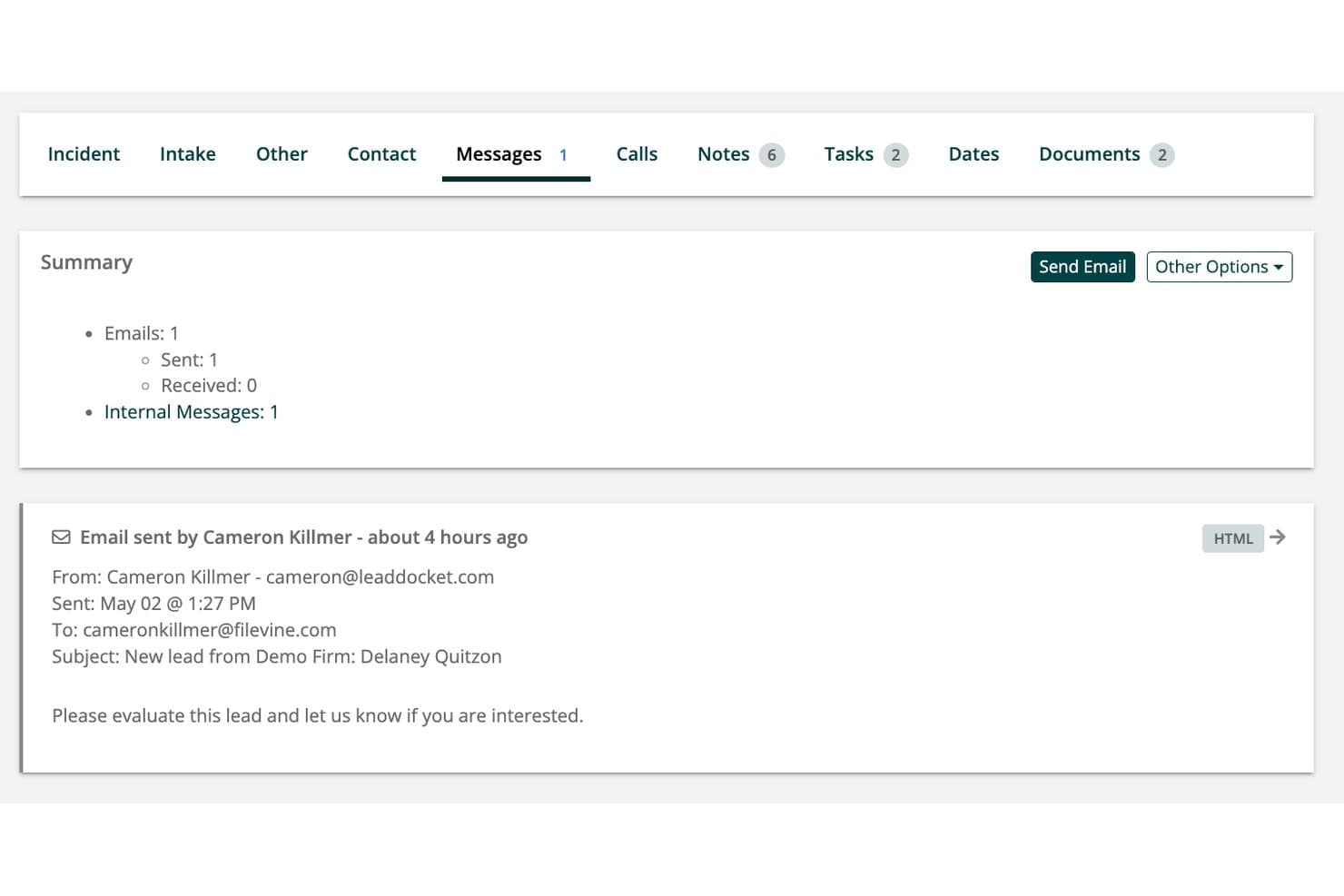
Task: Click the 'Received: 0' summary item
Action: (x=209, y=386)
